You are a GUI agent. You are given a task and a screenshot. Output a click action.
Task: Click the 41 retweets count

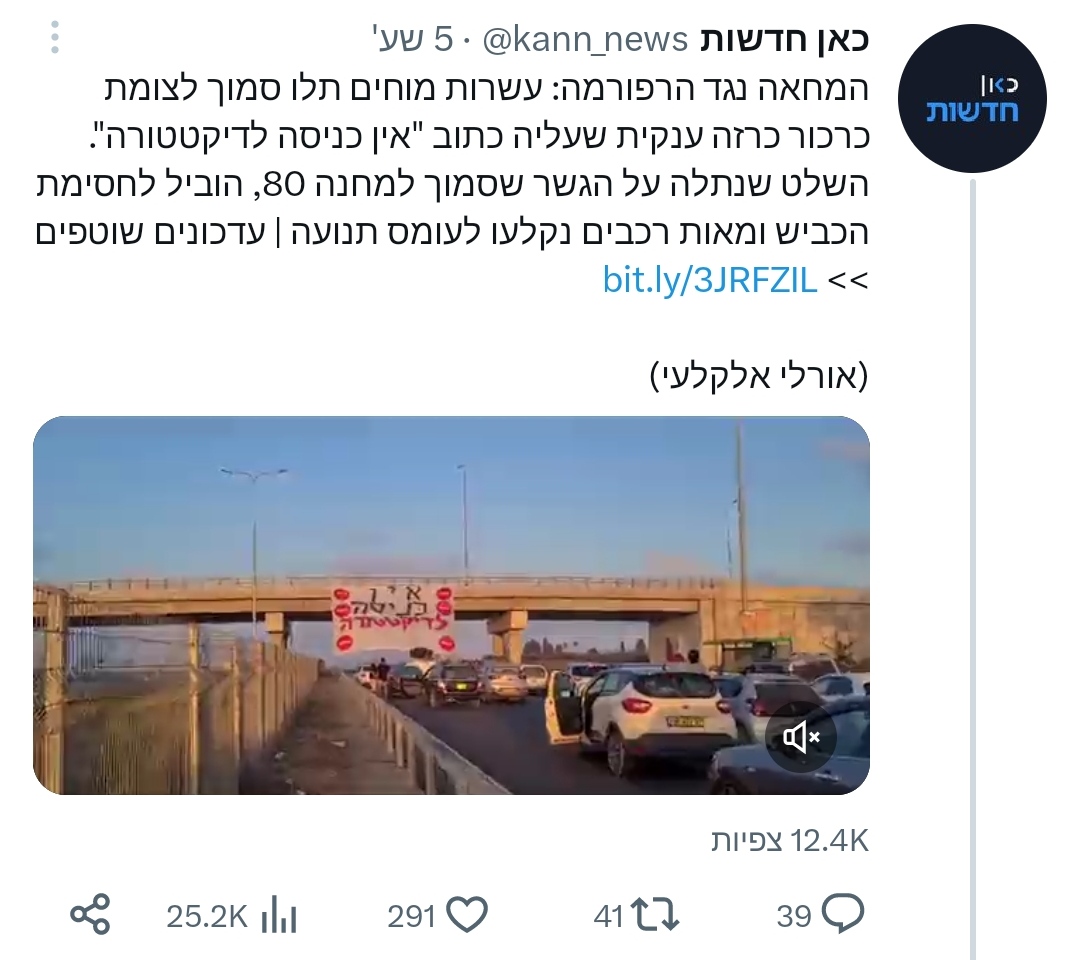[609, 916]
